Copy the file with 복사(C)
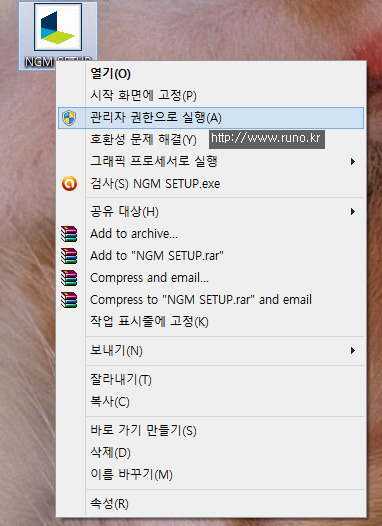This screenshot has width=382, height=526. [211, 402]
